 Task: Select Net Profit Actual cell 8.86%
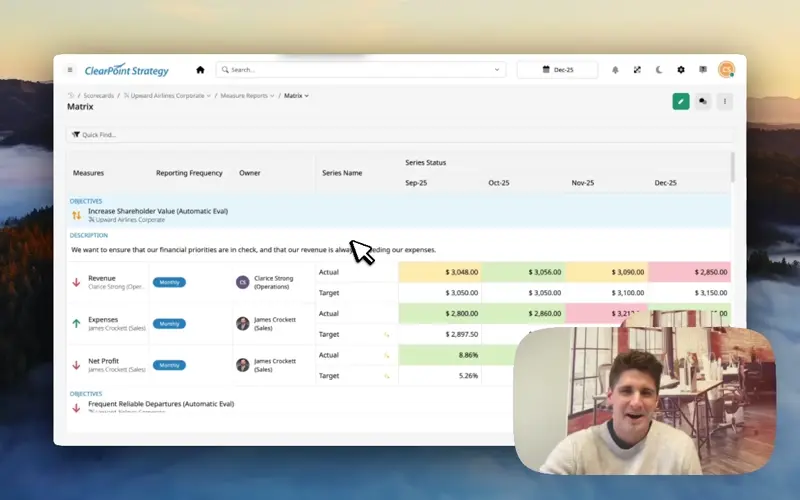point(440,355)
